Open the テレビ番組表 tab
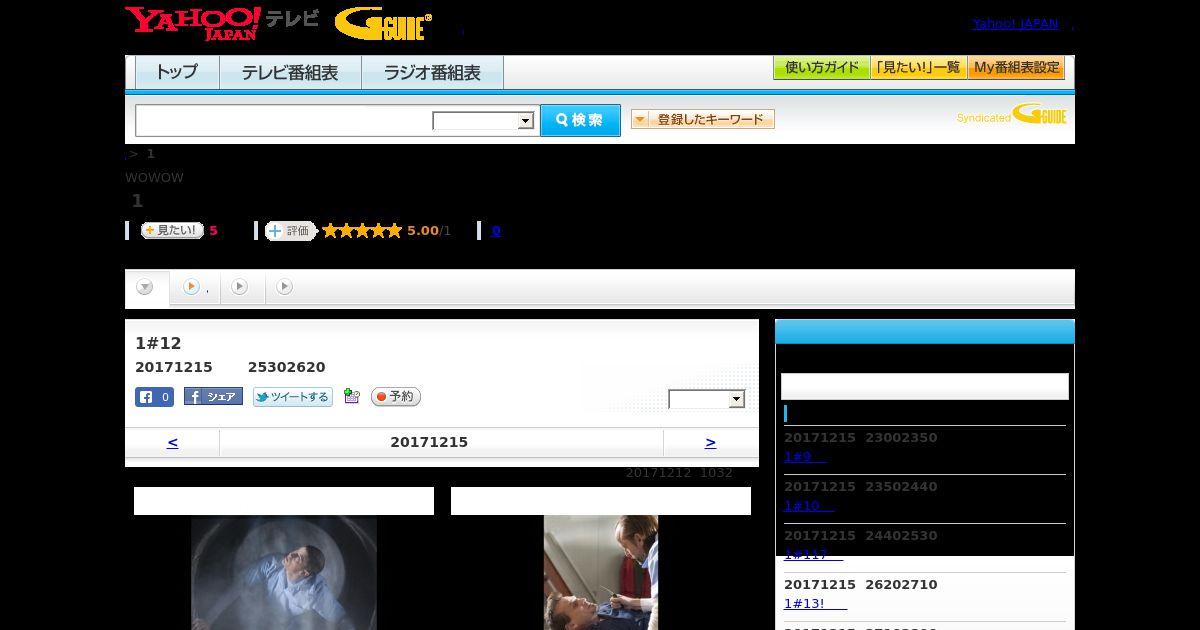This screenshot has height=630, width=1200. pos(290,73)
